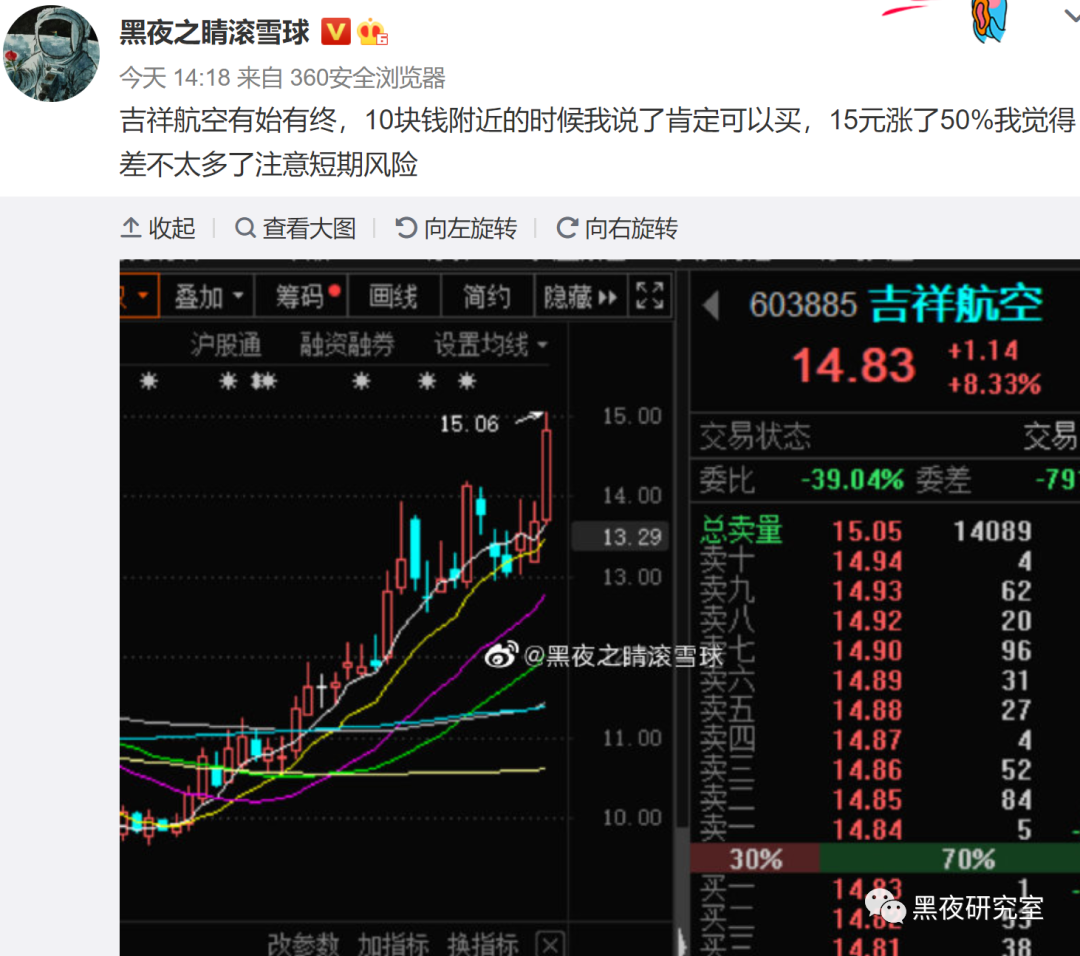Open the 叠加 overlay dropdown

(x=207, y=296)
